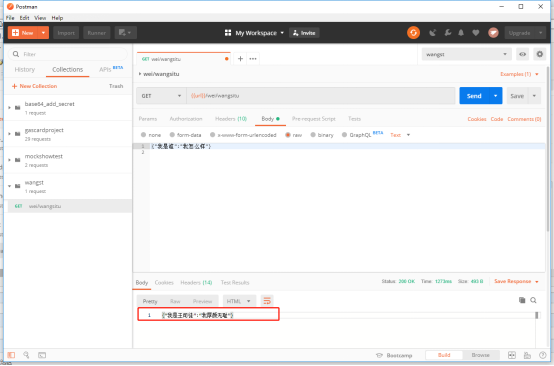Click the request URL field
Image resolution: width=554 pixels, height=366 pixels.
click(320, 96)
